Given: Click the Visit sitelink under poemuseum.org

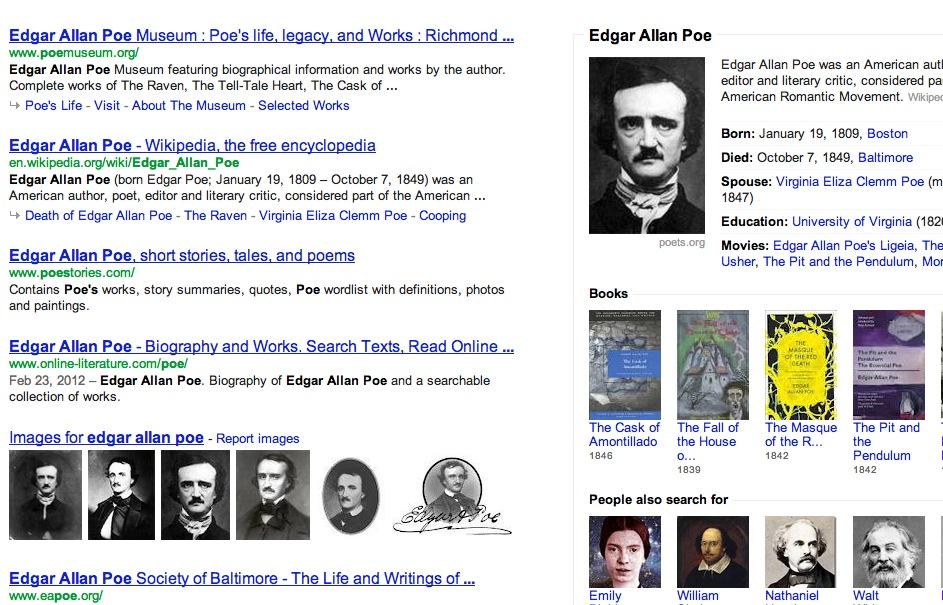Looking at the screenshot, I should pos(107,105).
